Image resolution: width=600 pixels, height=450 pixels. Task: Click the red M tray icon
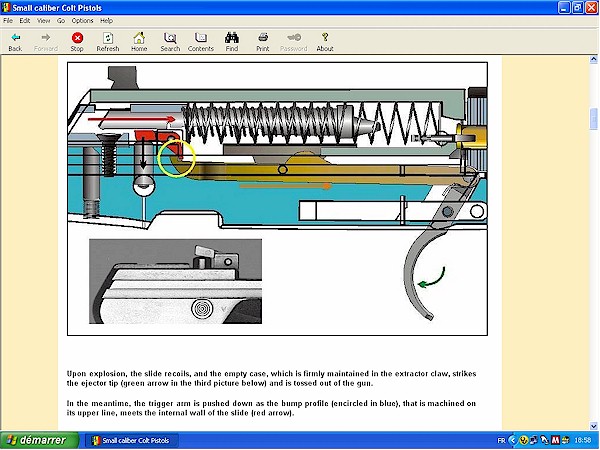555,441
